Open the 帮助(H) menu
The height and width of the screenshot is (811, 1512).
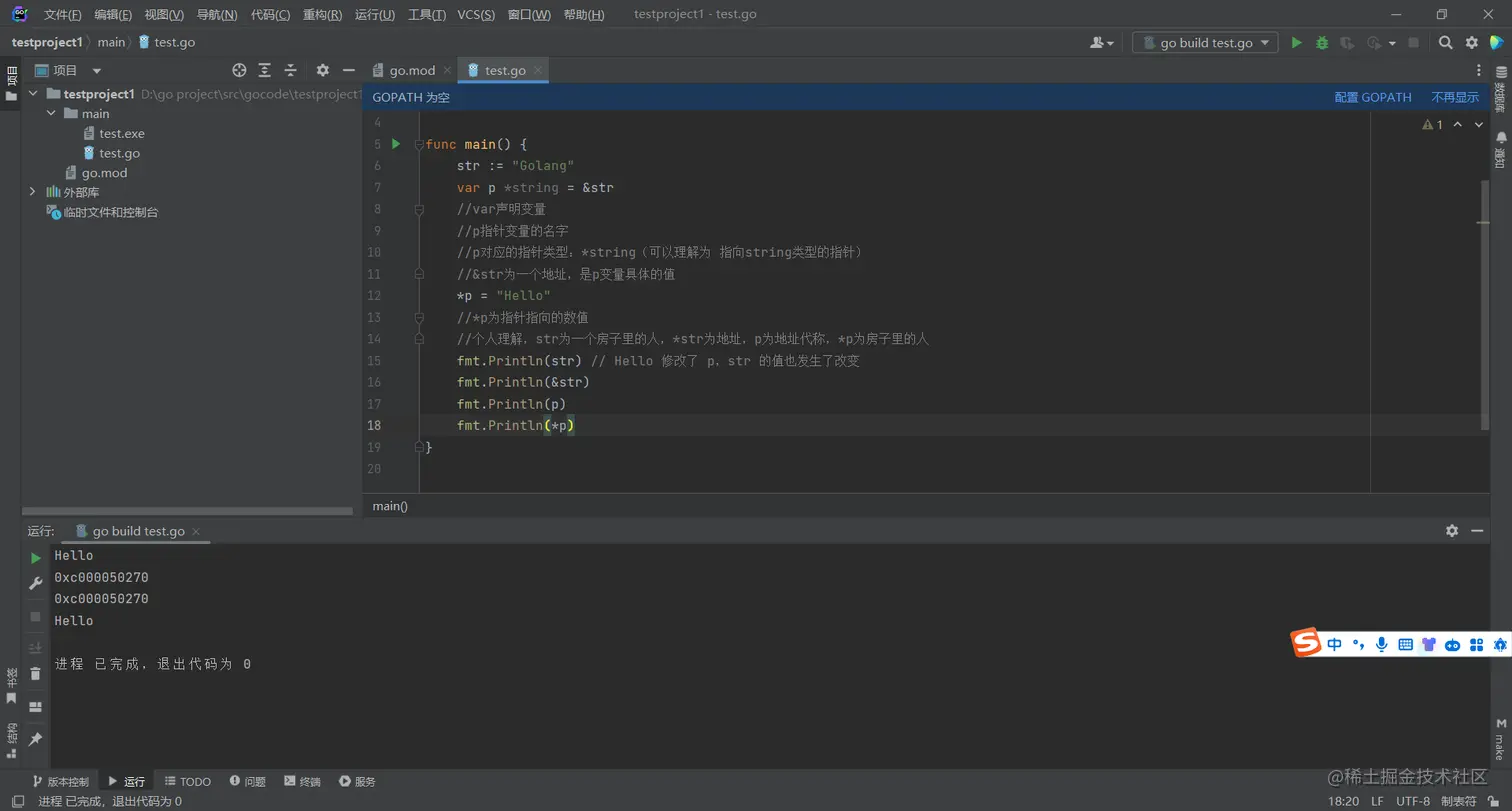point(584,15)
